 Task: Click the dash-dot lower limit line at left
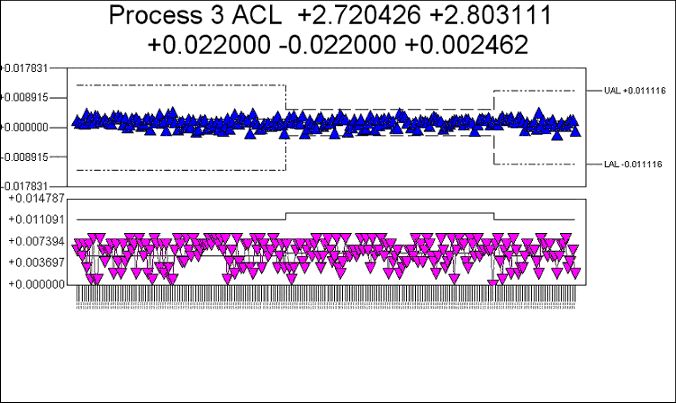tap(180, 170)
